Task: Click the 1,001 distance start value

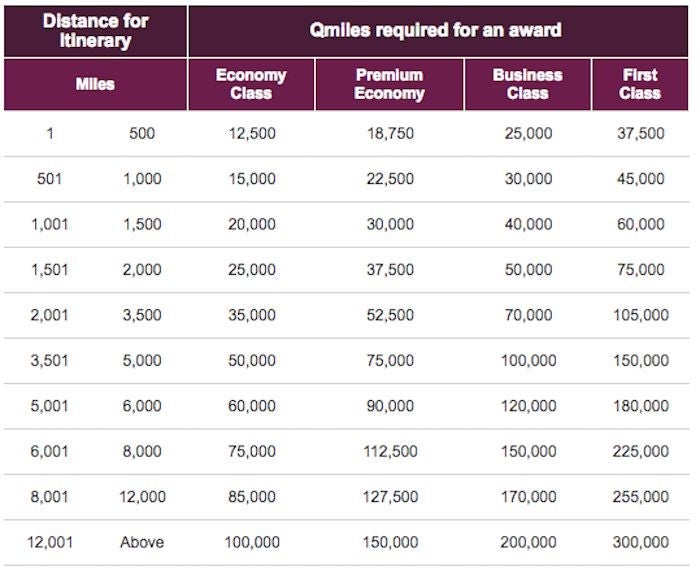Action: point(50,224)
